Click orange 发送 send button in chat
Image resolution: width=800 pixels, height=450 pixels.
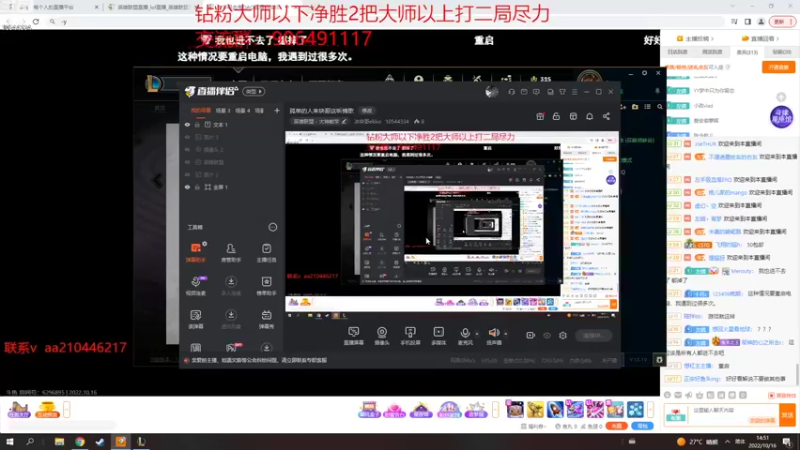[x=787, y=415]
